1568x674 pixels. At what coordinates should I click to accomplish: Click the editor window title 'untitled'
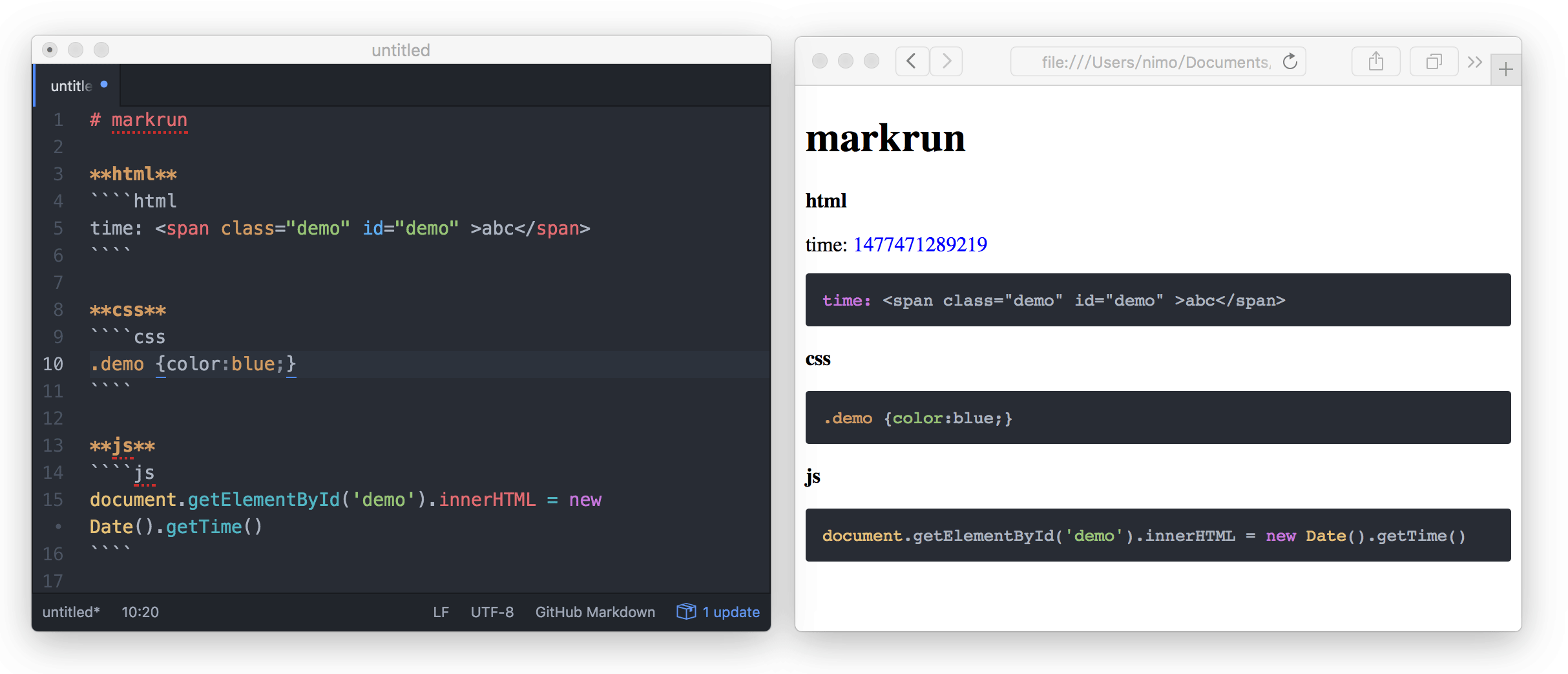[x=401, y=50]
